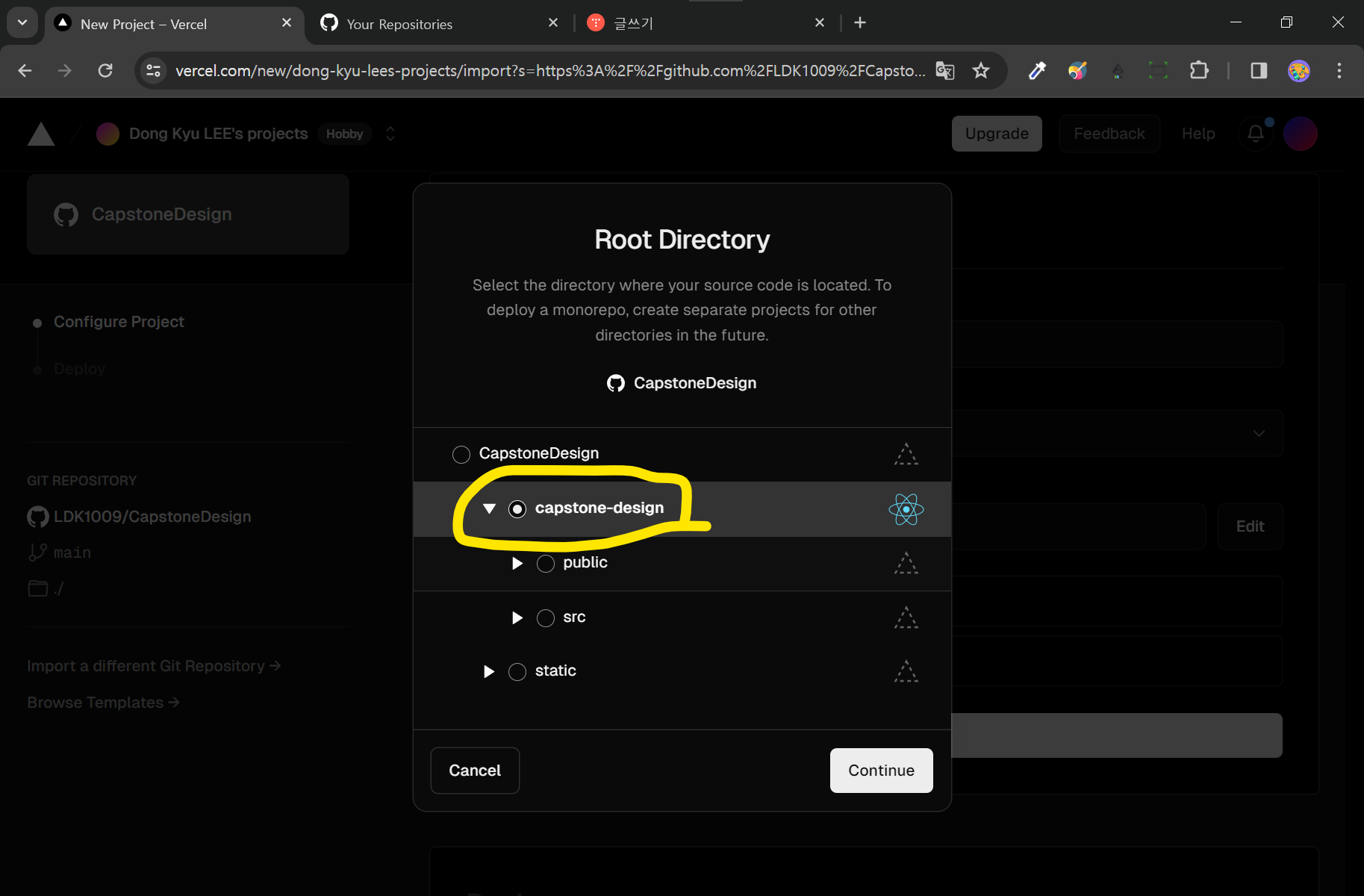Open LDK1009/CapstoneDesign repository link
Screen dimensions: 1364x896
152,517
